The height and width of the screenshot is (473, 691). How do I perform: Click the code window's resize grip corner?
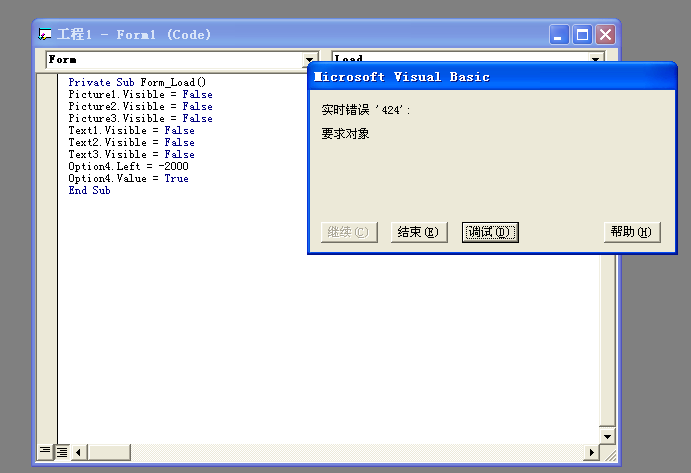point(608,453)
